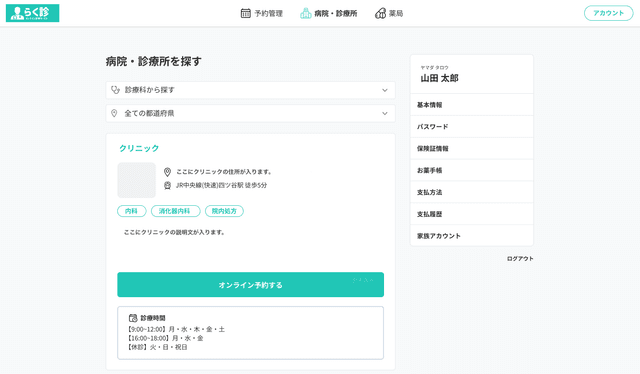640x374 pixels.
Task: Click the clinic thumbnail image
Action: coord(136,180)
